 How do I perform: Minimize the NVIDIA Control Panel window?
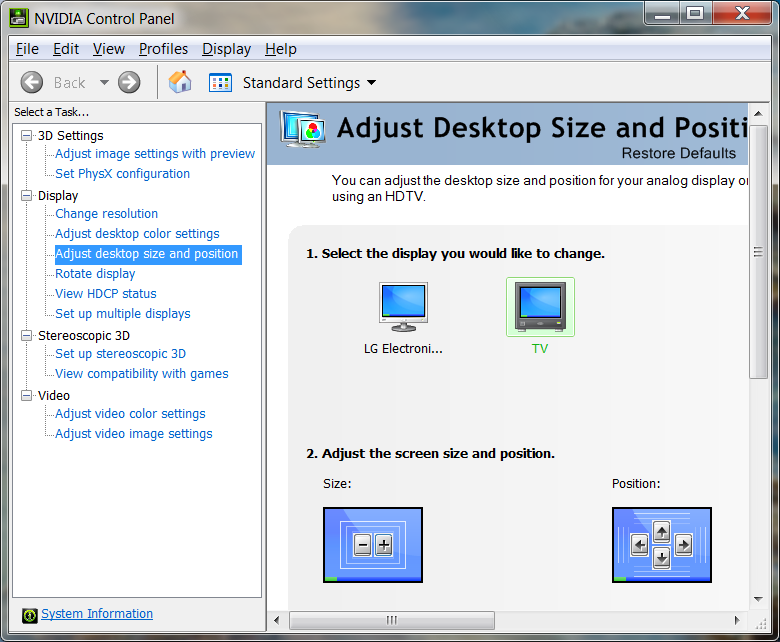click(662, 14)
